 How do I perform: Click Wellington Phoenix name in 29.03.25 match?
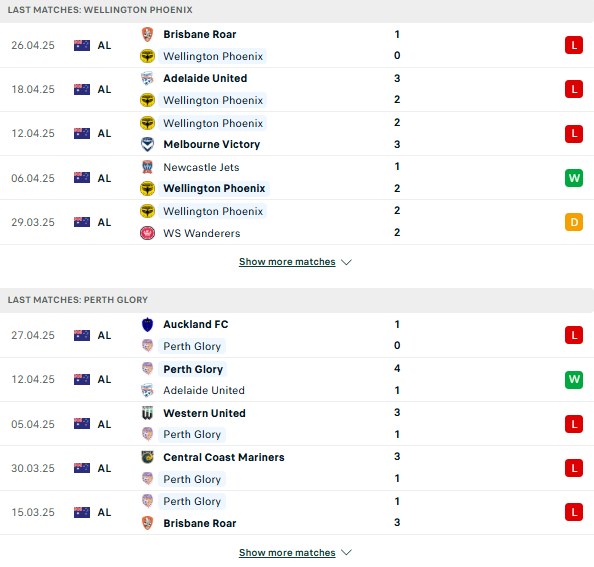click(213, 211)
